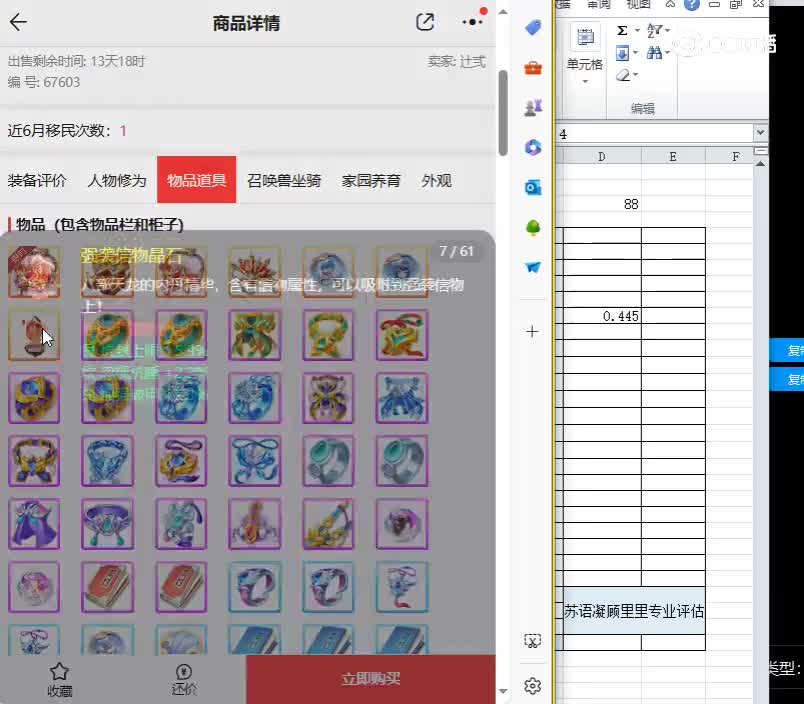804x704 pixels.
Task: Launch Microsoft 365 from the sidebar
Action: click(x=533, y=148)
